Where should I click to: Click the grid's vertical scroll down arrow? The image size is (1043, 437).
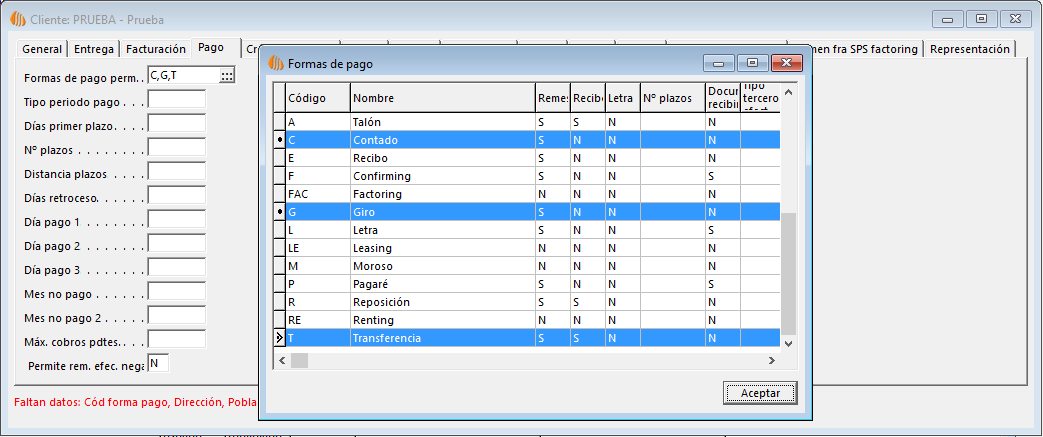pos(788,342)
